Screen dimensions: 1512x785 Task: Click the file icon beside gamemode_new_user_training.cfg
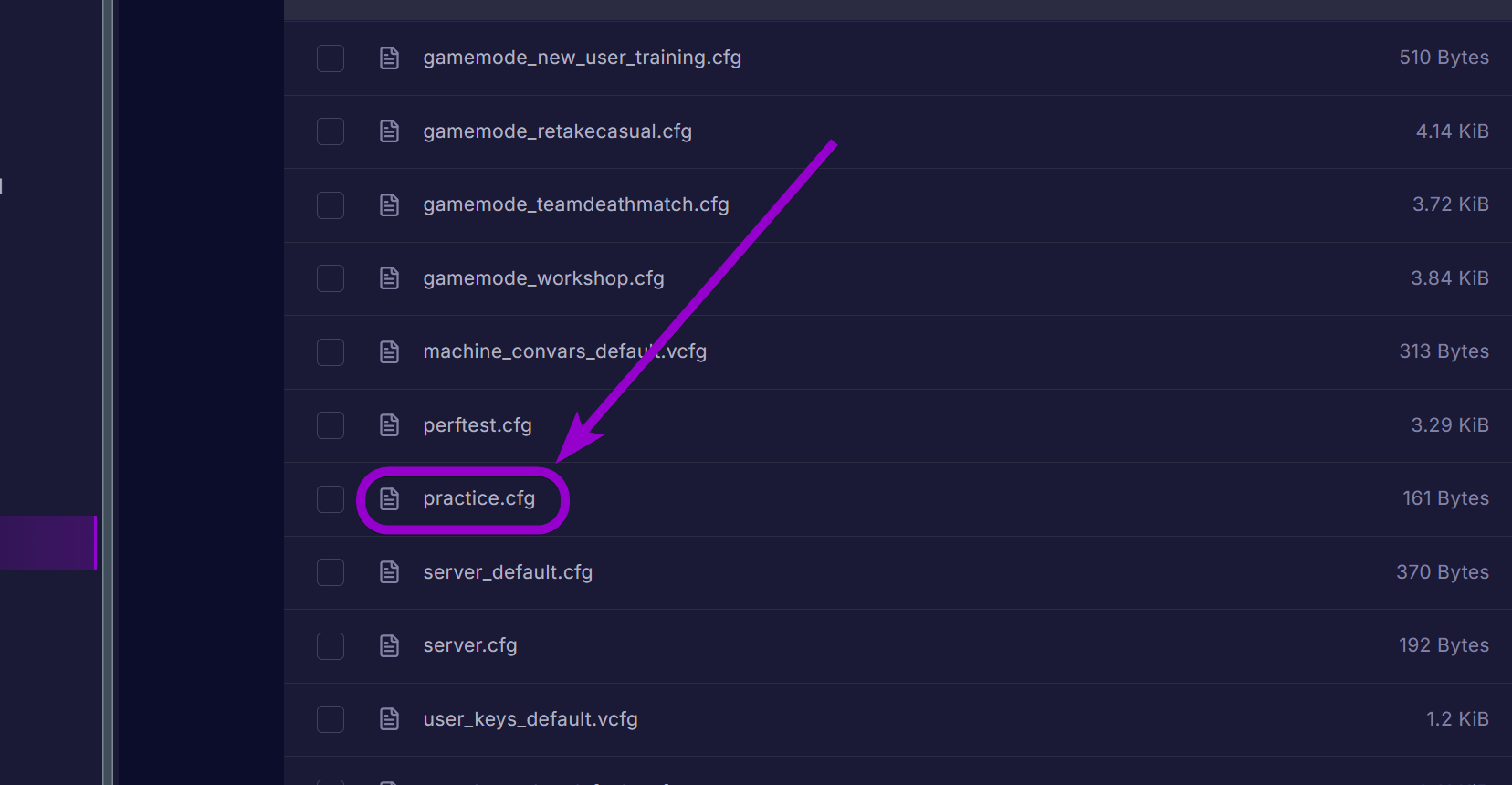tap(390, 58)
